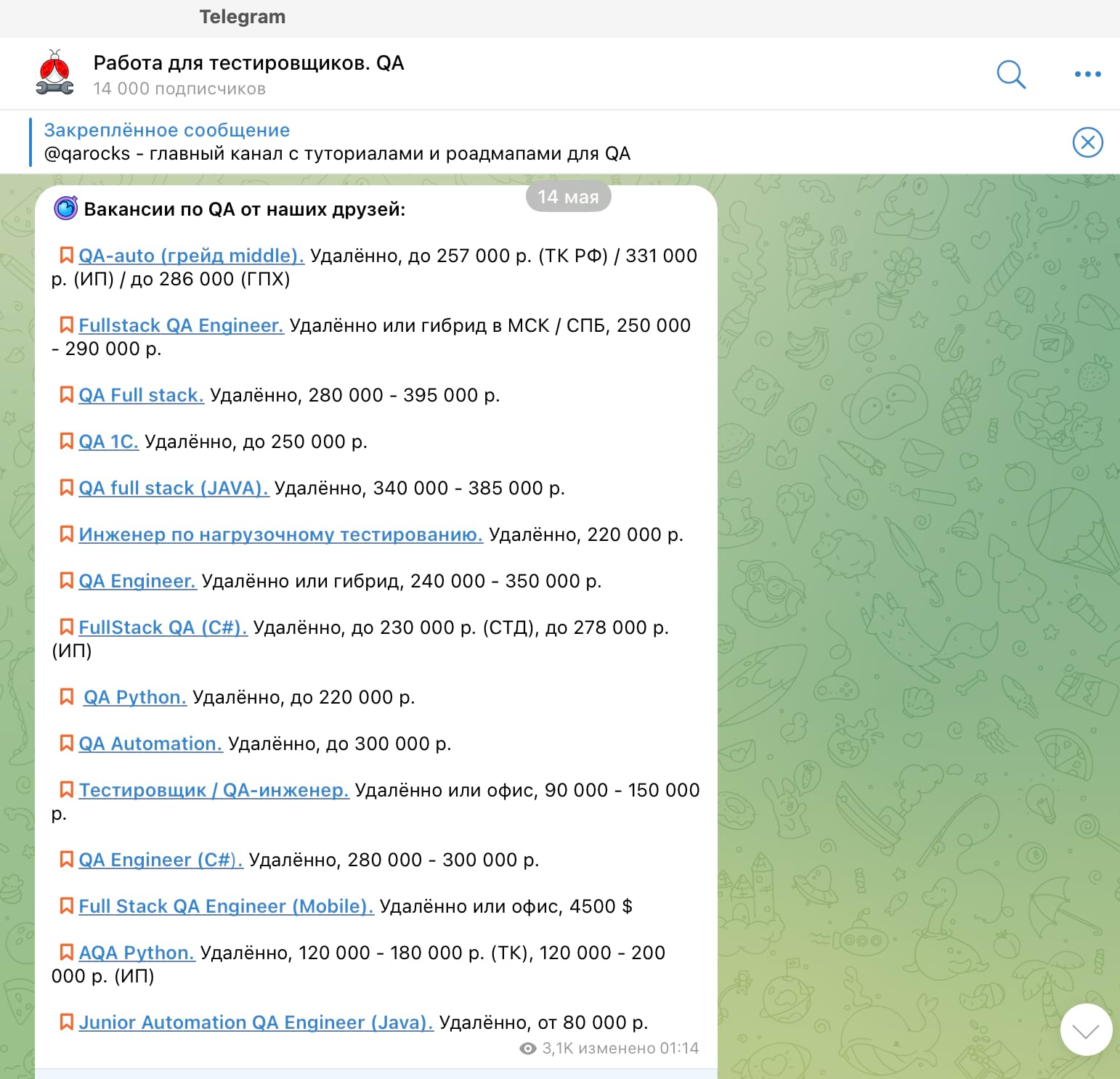This screenshot has height=1079, width=1120.
Task: Click bookmark icon beside QA full stack (JAVA)
Action: 66,487
